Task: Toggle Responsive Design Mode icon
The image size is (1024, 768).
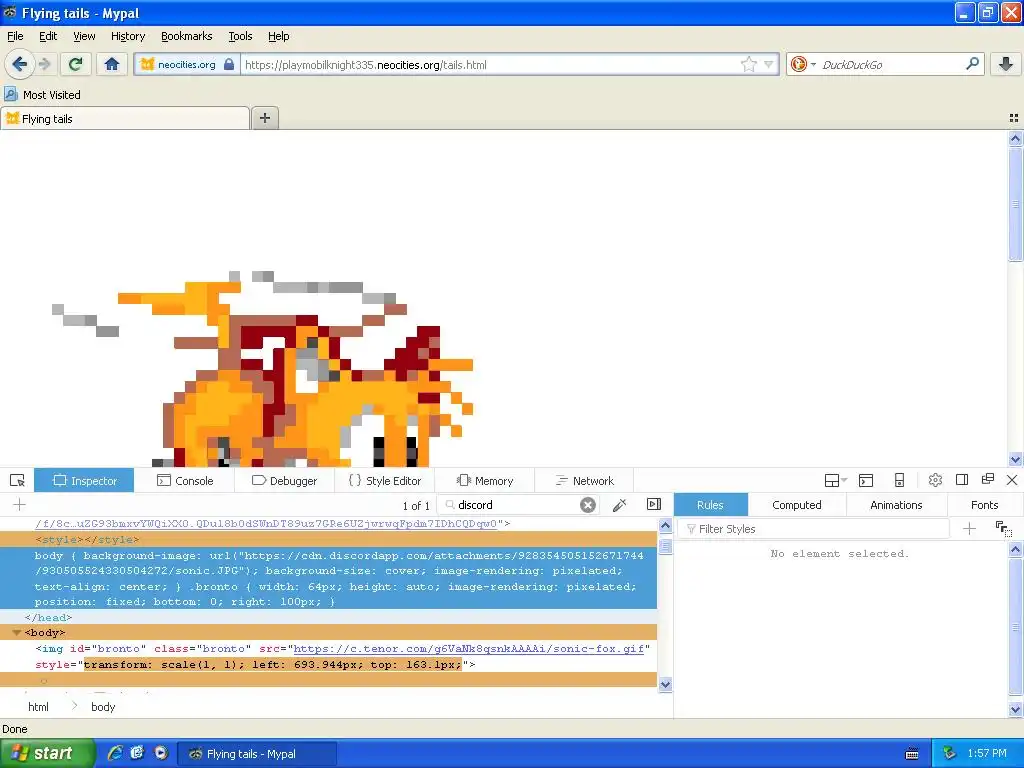Action: (899, 481)
